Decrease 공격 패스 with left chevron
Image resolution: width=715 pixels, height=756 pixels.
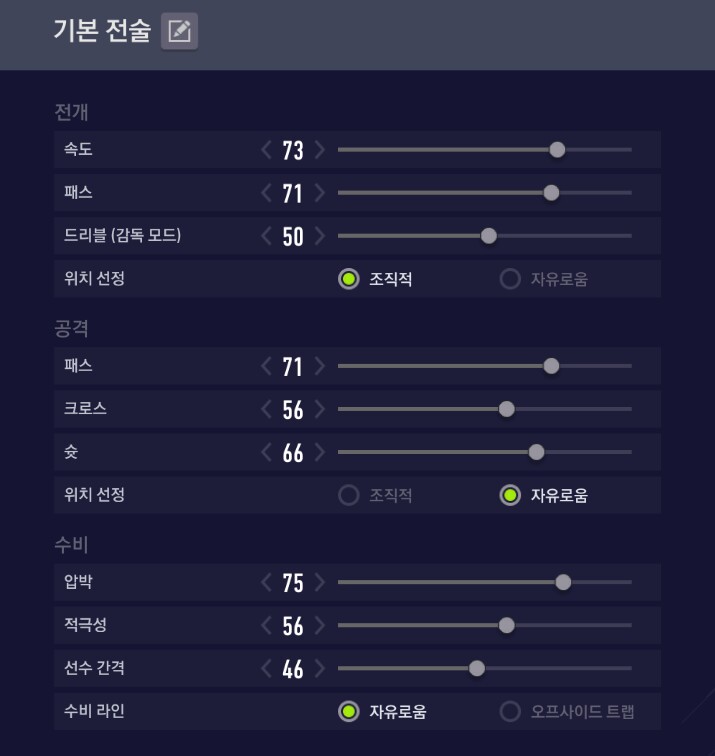266,366
